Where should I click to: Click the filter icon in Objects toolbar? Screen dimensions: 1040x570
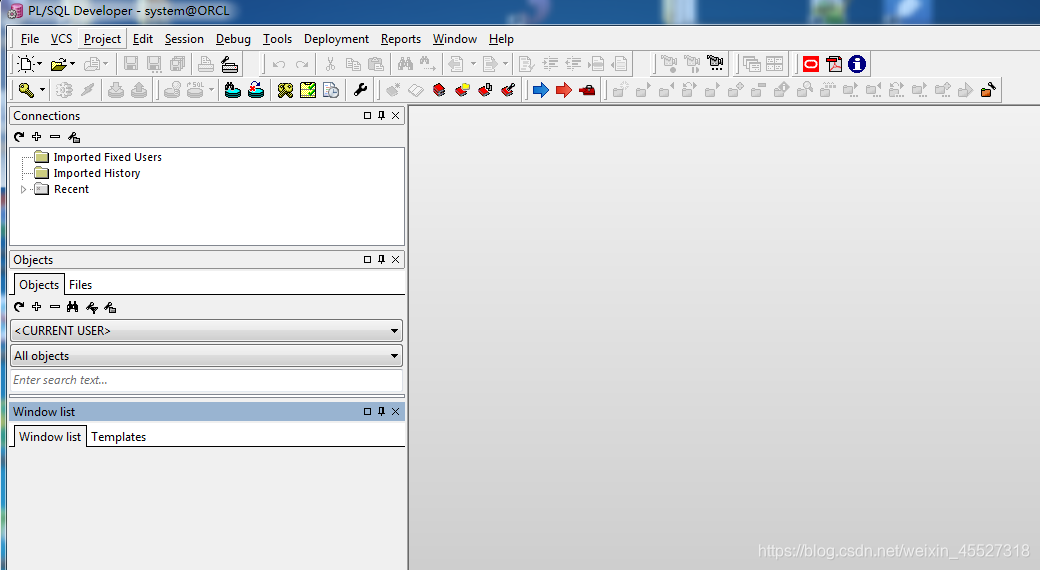pos(92,307)
